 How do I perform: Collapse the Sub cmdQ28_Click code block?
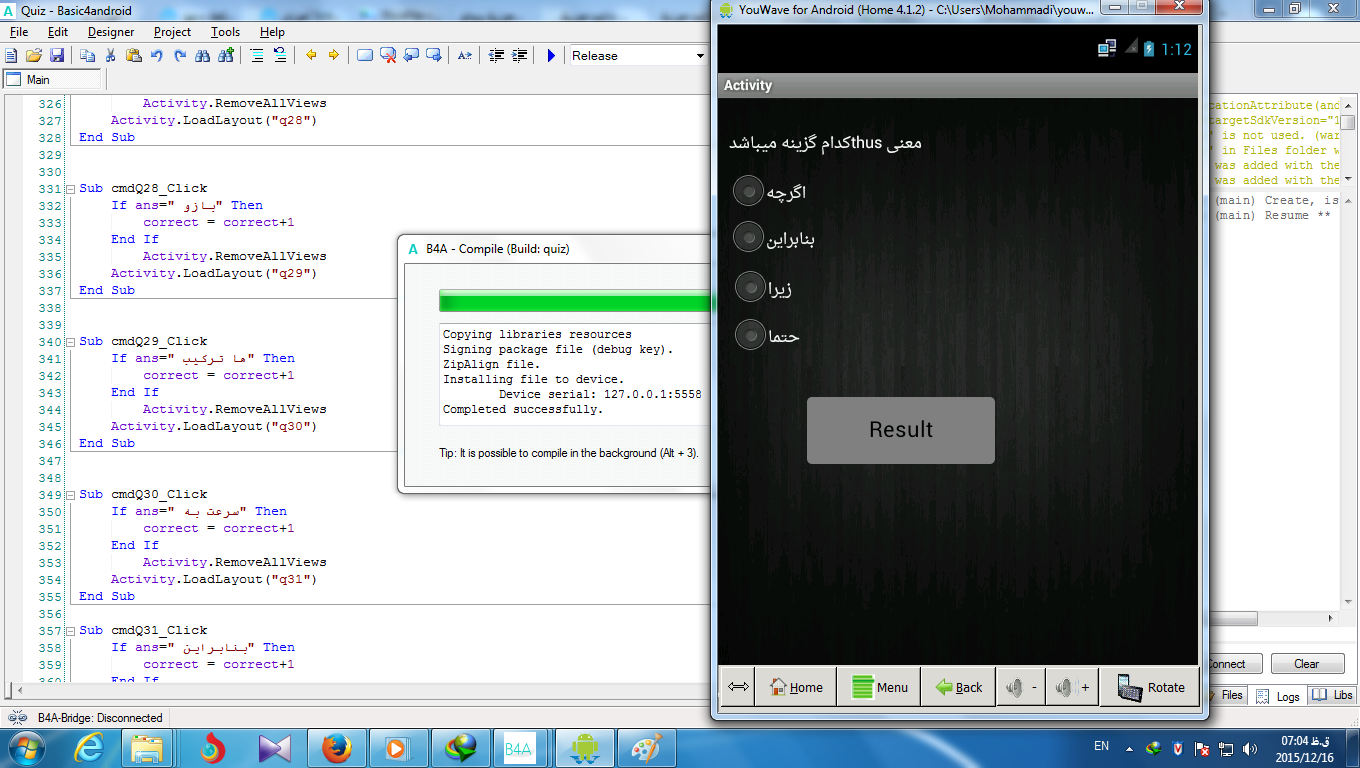point(70,188)
